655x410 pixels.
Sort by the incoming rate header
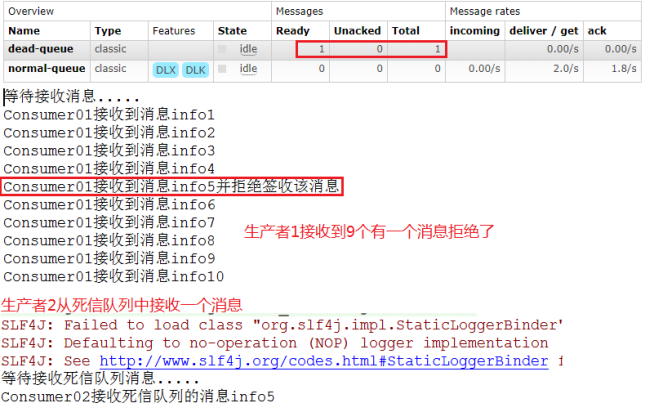pyautogui.click(x=475, y=31)
